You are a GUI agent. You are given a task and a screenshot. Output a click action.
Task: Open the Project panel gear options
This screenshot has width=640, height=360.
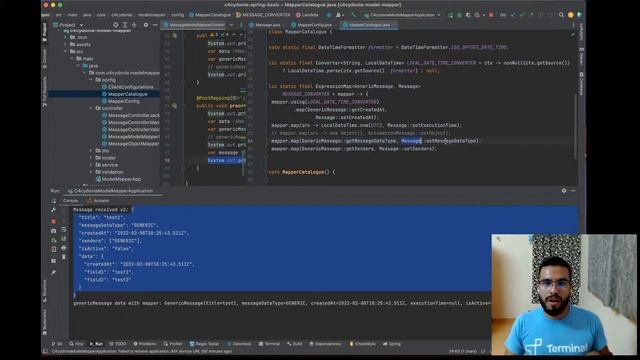pyautogui.click(x=146, y=25)
